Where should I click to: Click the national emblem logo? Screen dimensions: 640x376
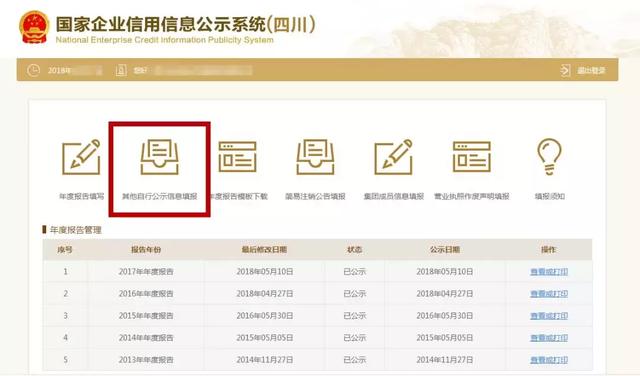coord(34,27)
